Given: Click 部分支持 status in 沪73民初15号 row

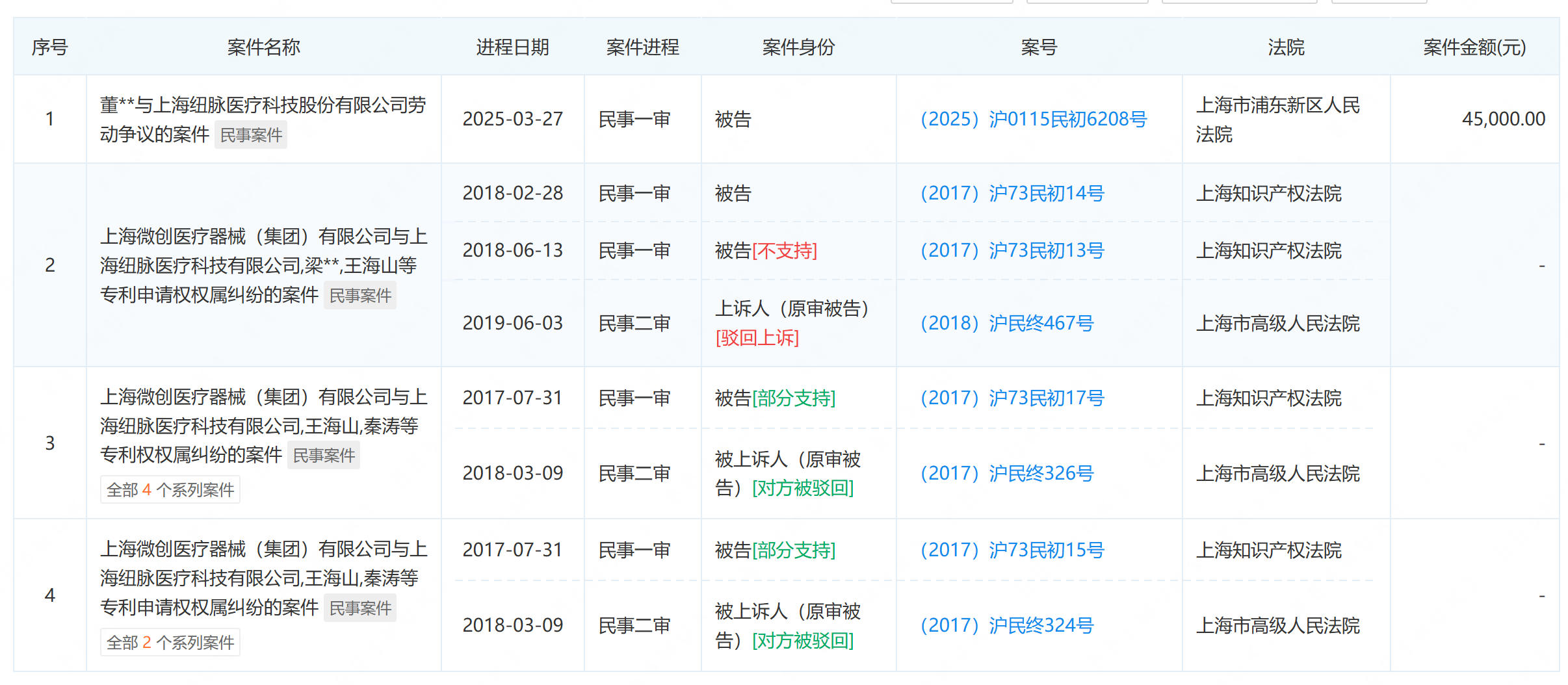Looking at the screenshot, I should click(794, 550).
